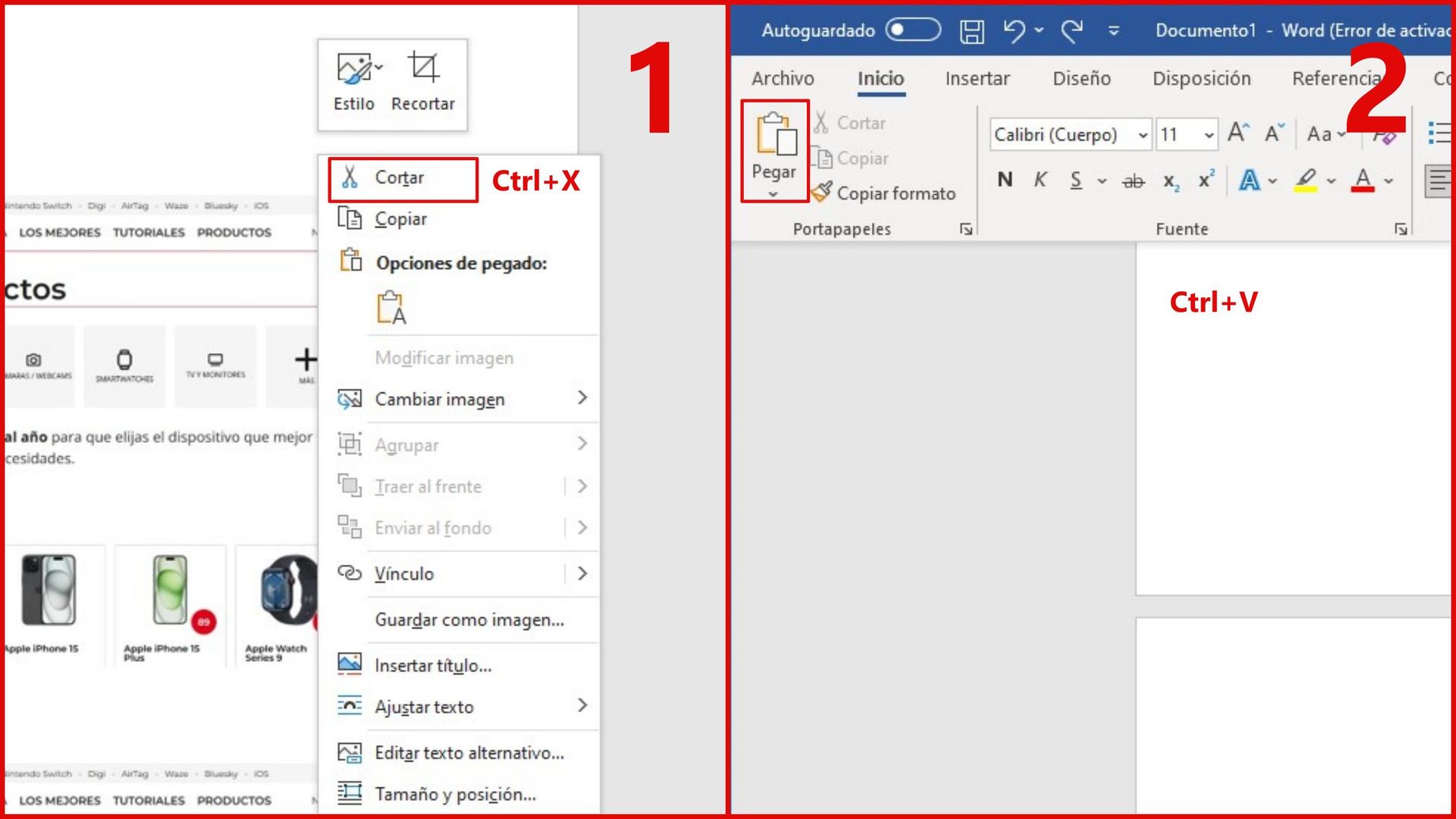The width and height of the screenshot is (1456, 819).
Task: Toggle the Autoguardado switch
Action: (914, 30)
